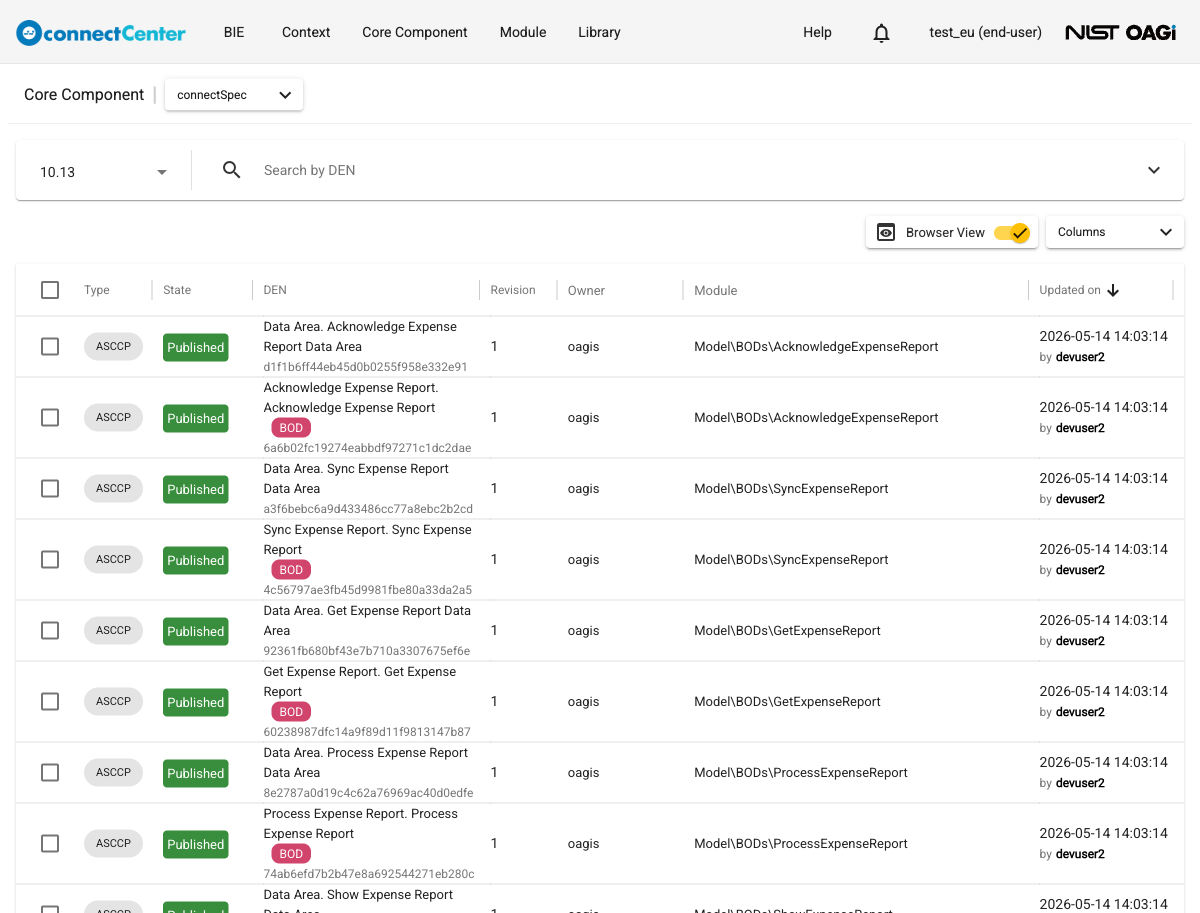This screenshot has width=1200, height=913.
Task: Click the Revision column header
Action: pos(513,290)
